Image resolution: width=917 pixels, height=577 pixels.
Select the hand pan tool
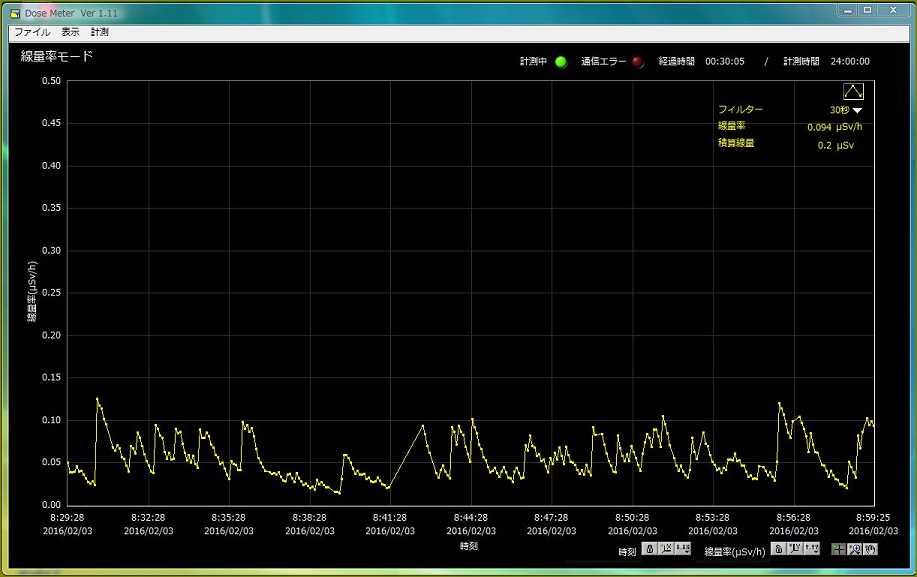[x=870, y=549]
